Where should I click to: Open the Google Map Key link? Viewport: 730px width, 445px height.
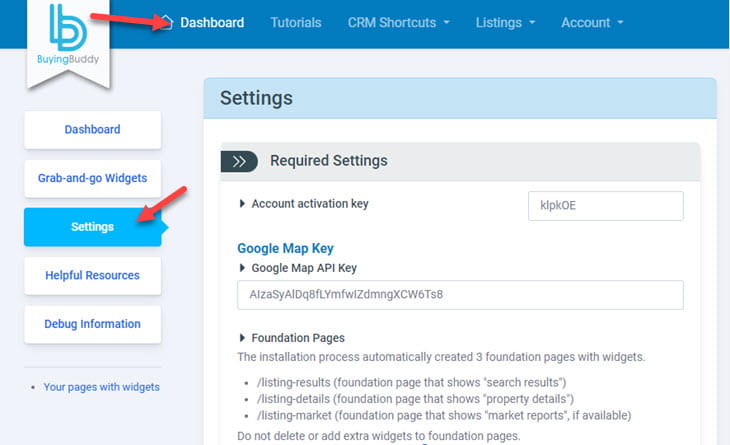click(285, 248)
